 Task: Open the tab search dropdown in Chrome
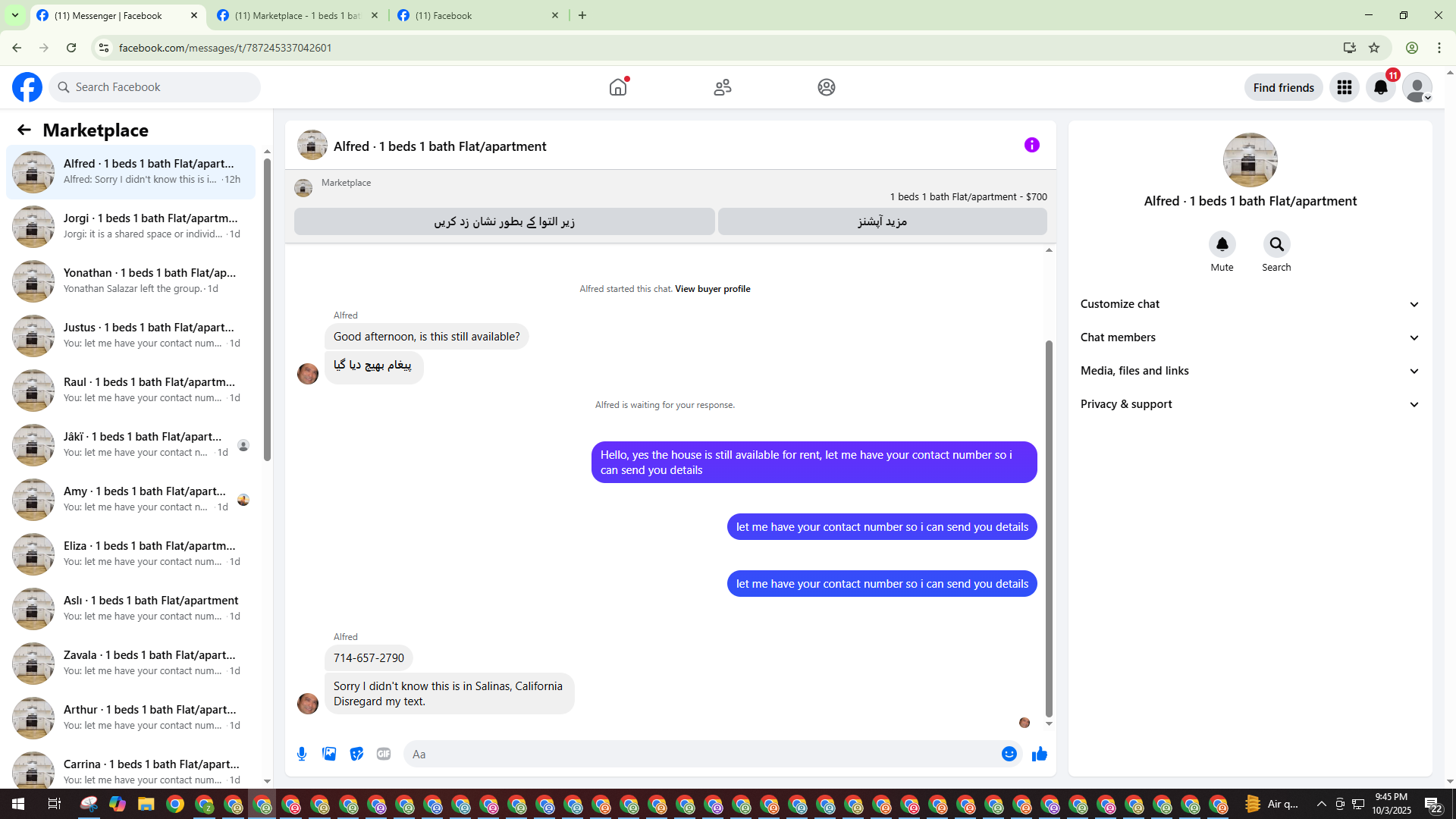(x=14, y=15)
